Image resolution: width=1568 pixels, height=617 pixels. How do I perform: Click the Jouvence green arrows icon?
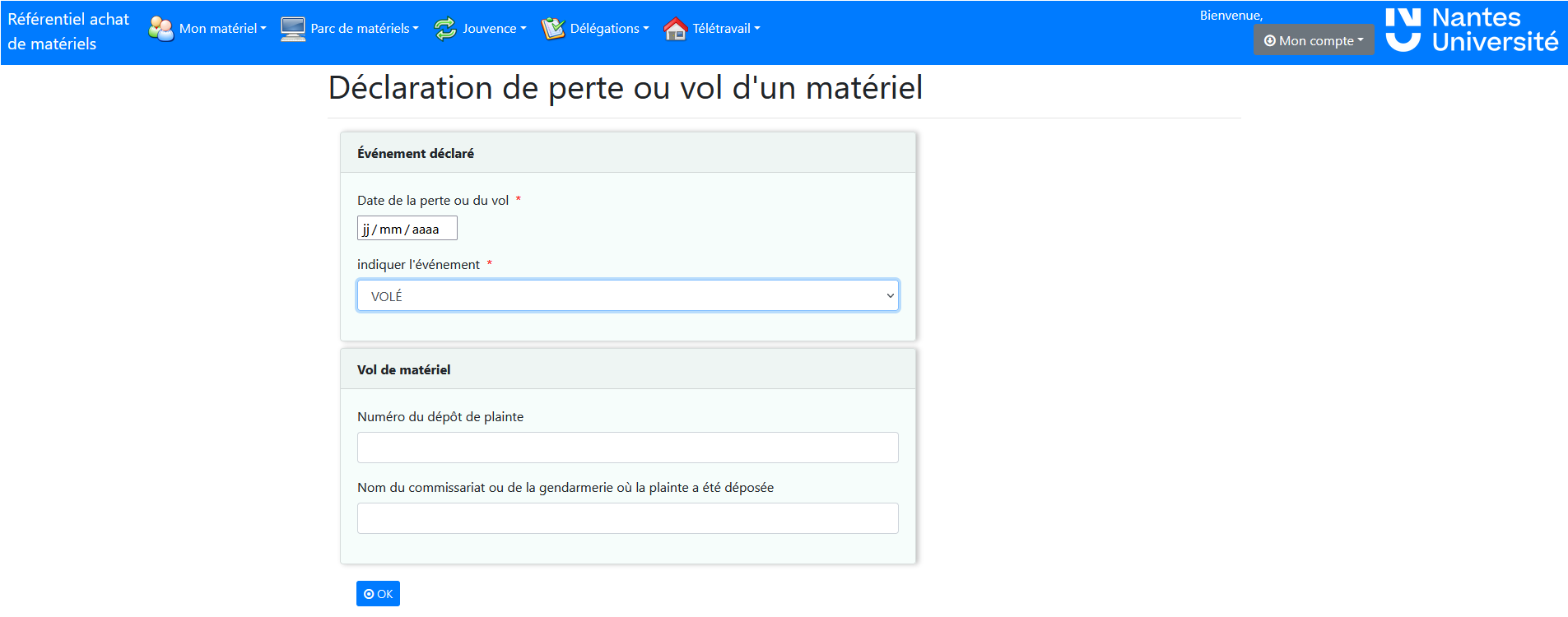pos(445,29)
